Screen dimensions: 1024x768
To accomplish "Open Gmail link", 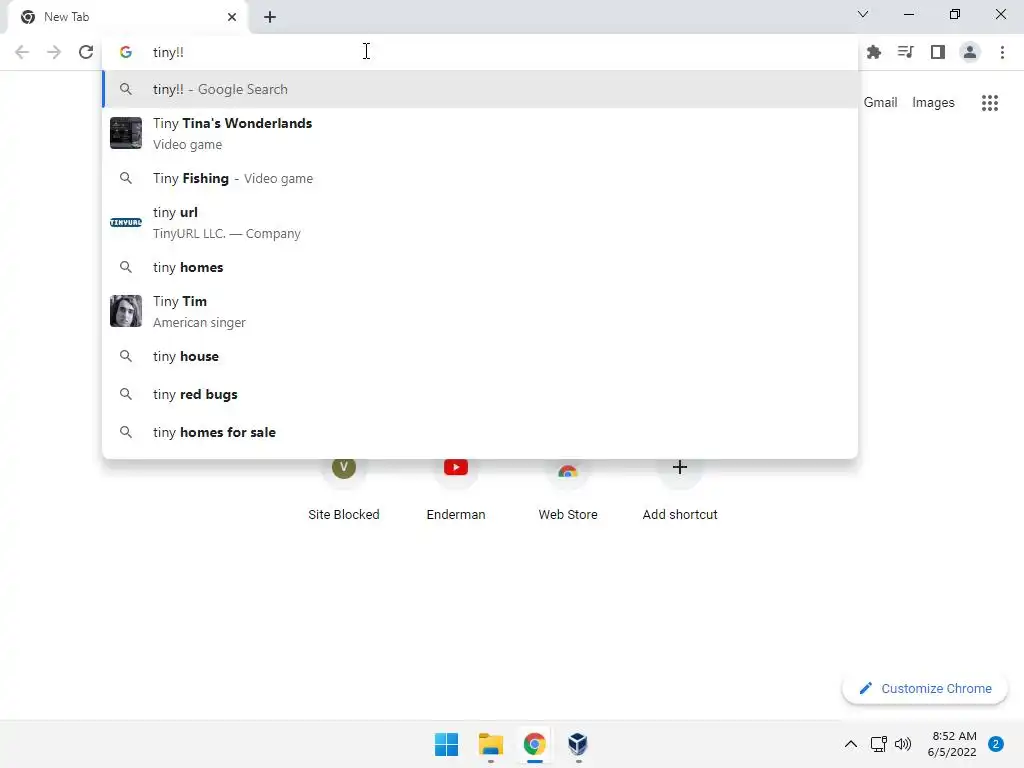I will tap(880, 103).
